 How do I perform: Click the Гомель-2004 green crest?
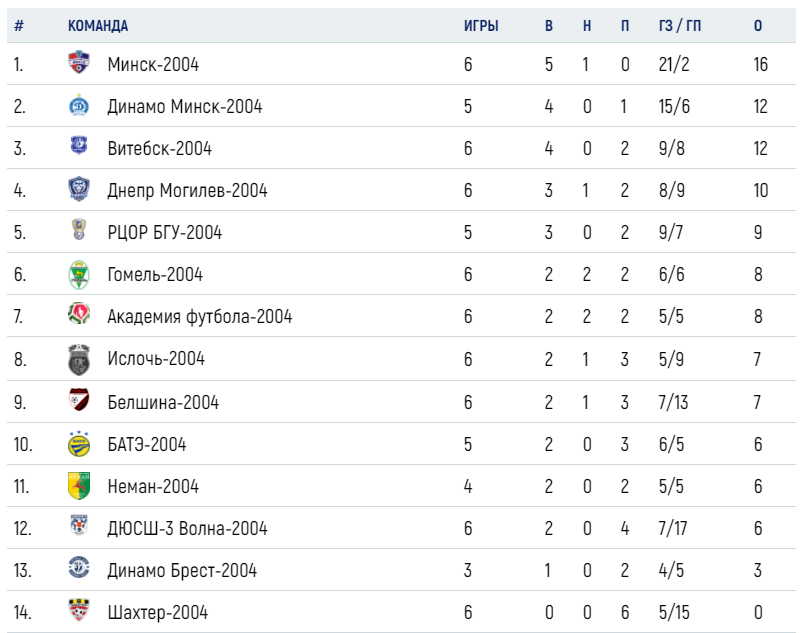click(x=79, y=275)
